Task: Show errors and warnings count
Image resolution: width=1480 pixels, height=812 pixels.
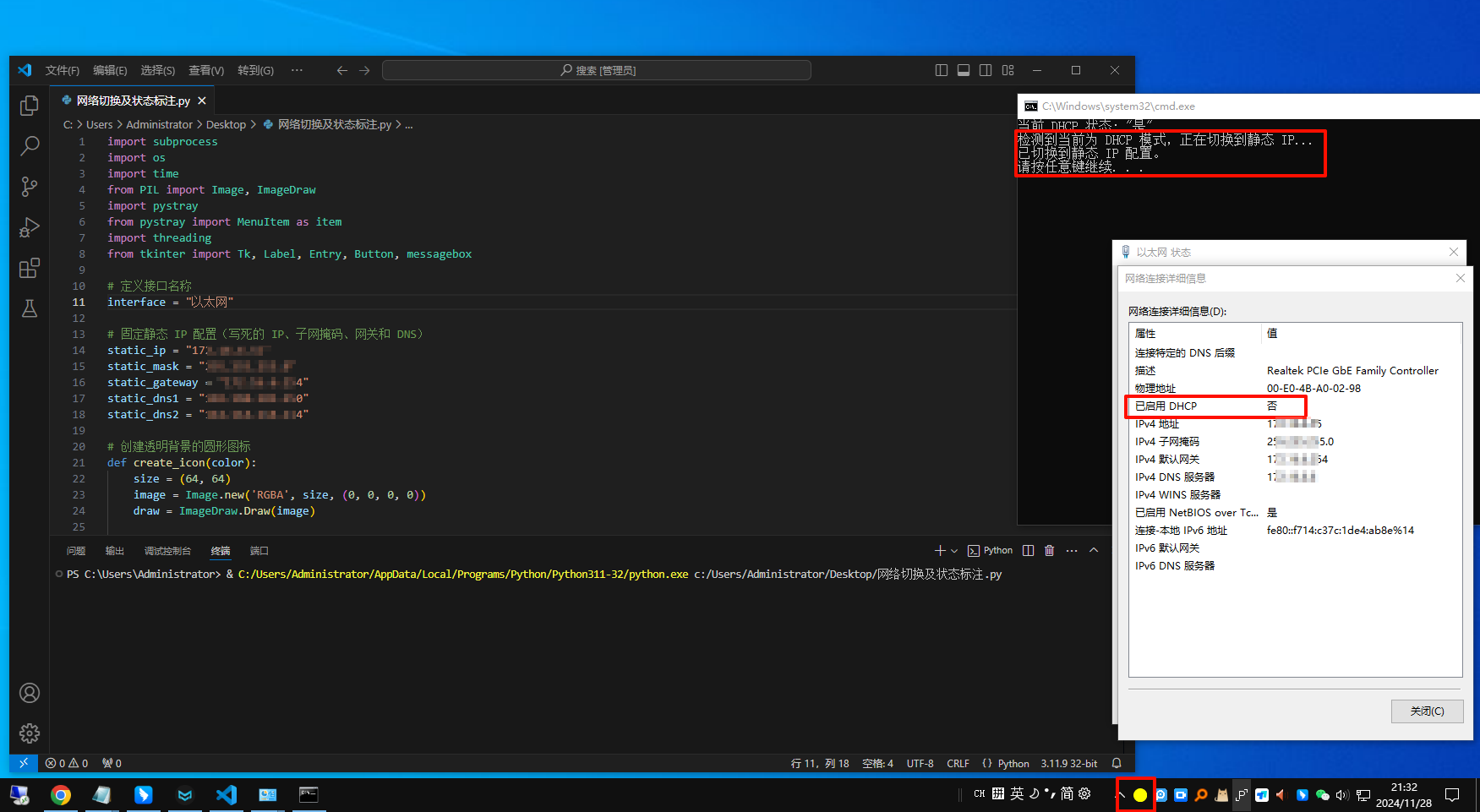Action: pyautogui.click(x=67, y=763)
